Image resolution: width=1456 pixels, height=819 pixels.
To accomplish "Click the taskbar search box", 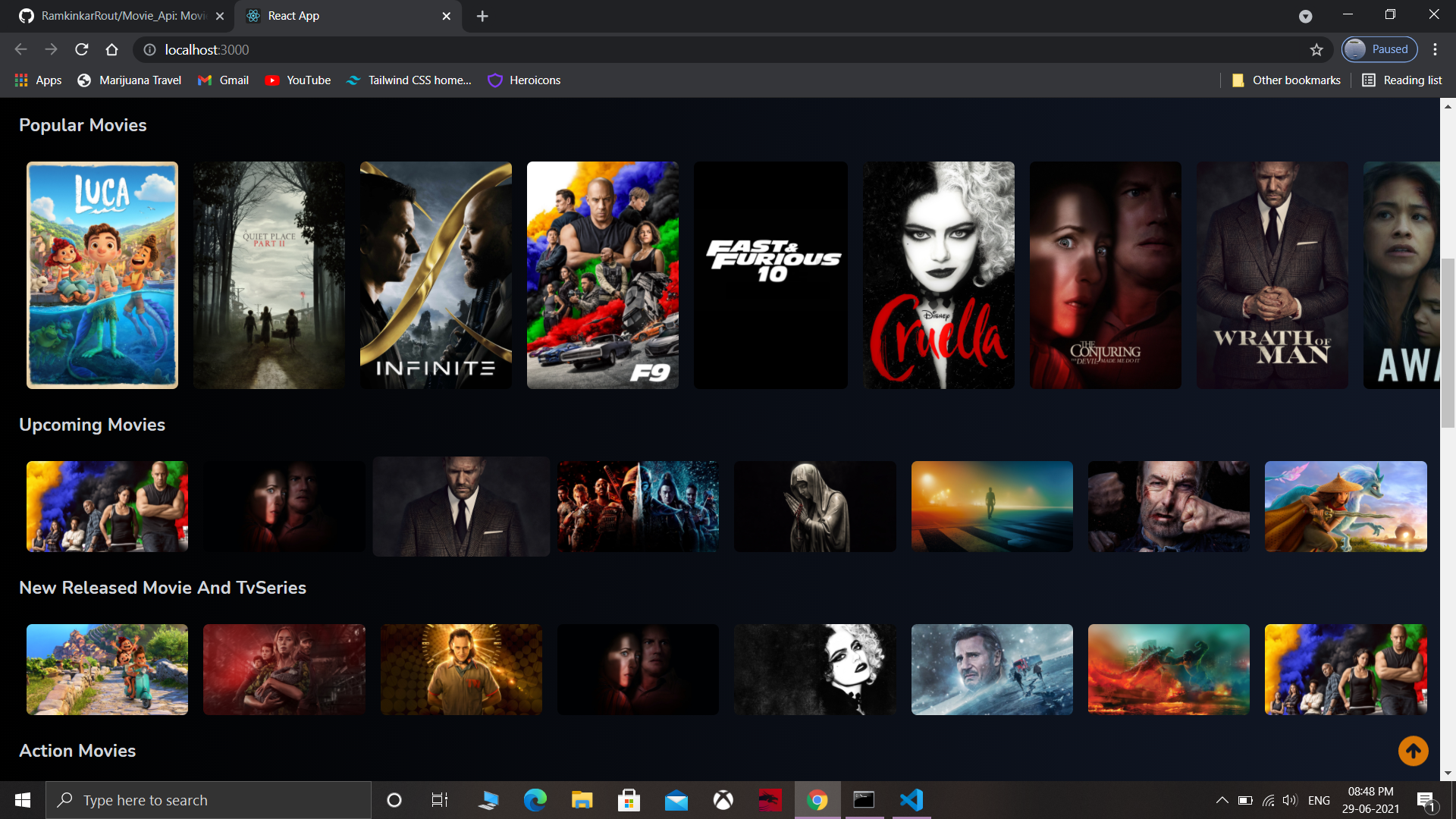I will [x=209, y=800].
